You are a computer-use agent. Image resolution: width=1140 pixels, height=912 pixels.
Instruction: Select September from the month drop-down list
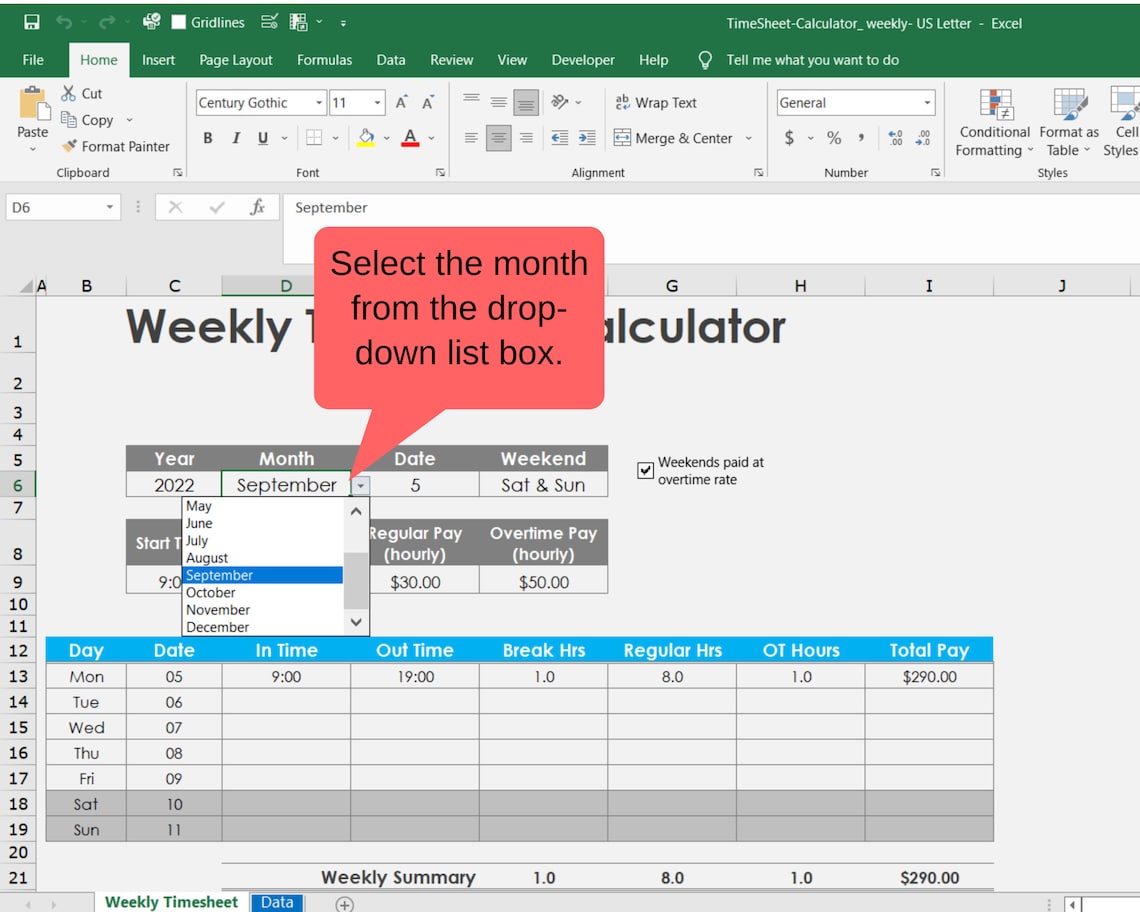pyautogui.click(x=219, y=575)
